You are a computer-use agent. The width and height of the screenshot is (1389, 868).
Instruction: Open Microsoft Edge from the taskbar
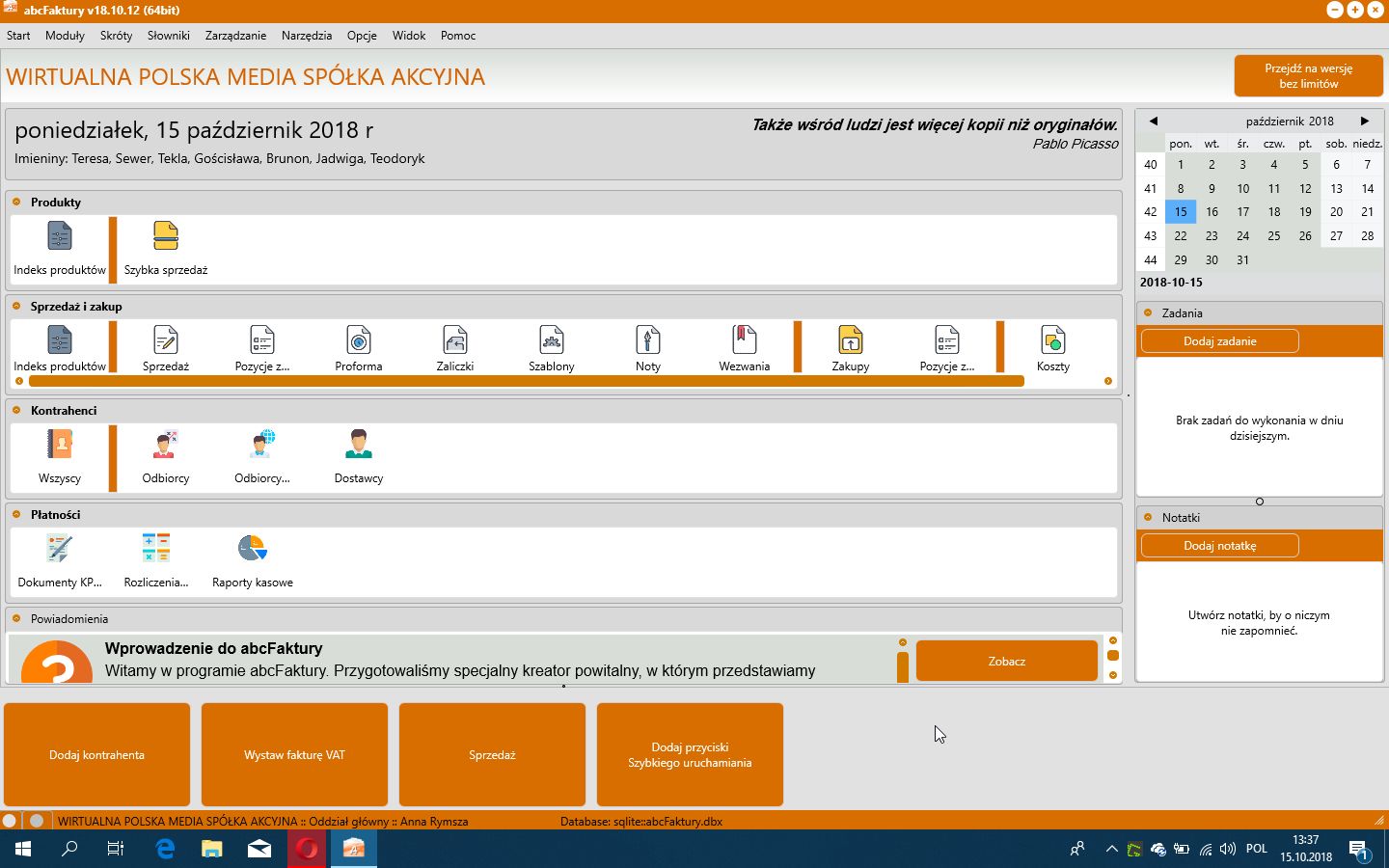[x=165, y=849]
